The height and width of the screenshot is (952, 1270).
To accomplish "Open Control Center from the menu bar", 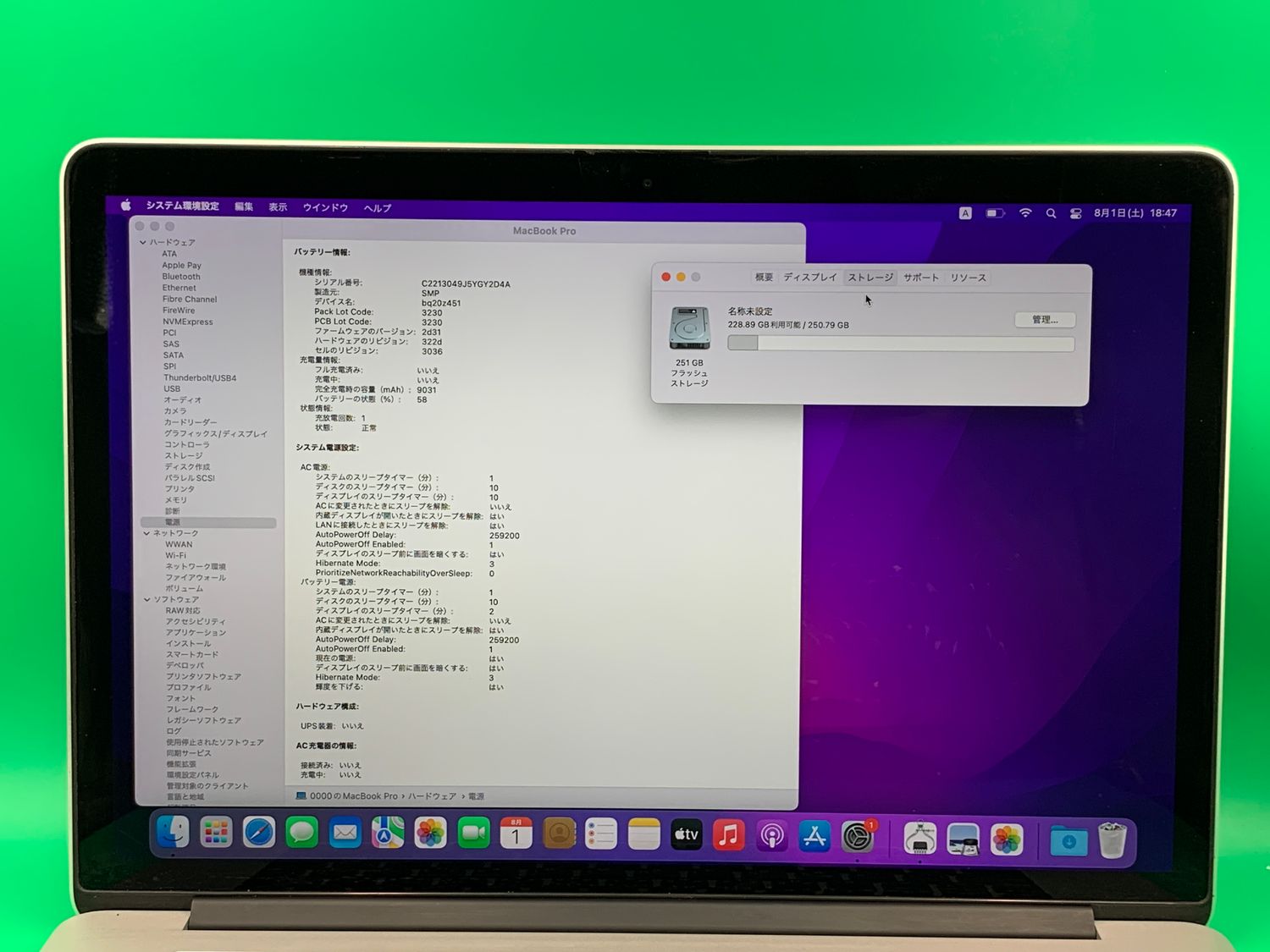I will 1075,213.
